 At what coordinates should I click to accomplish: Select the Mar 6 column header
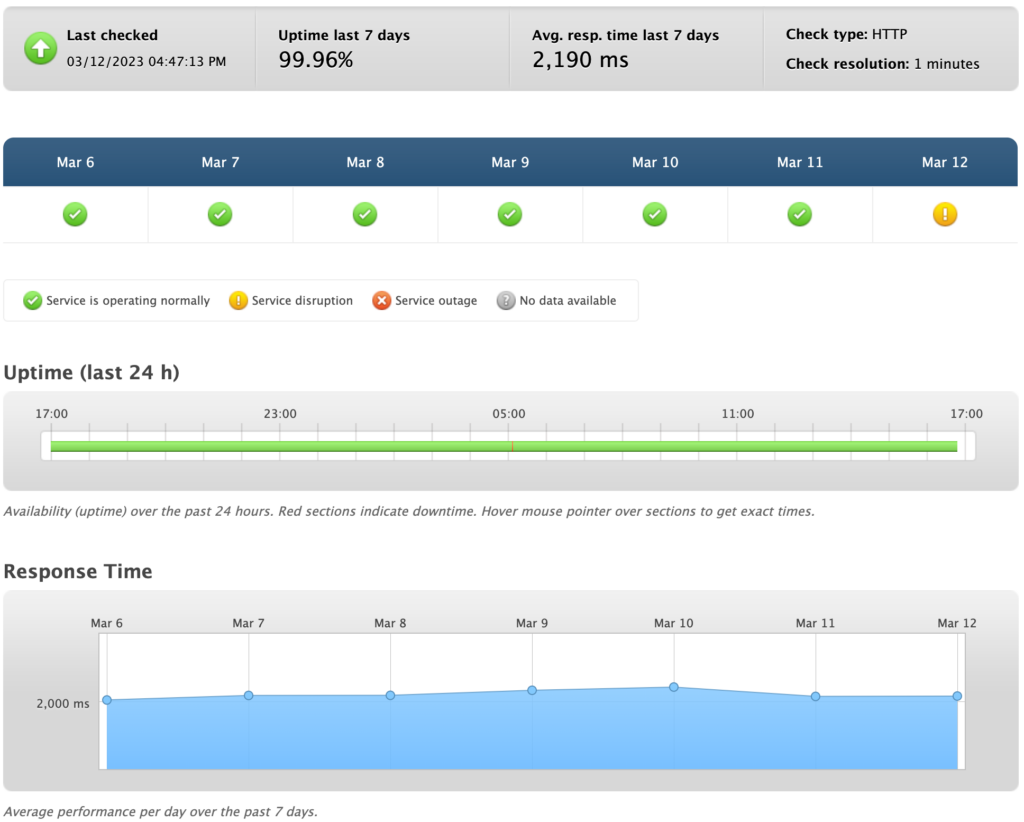coord(75,162)
